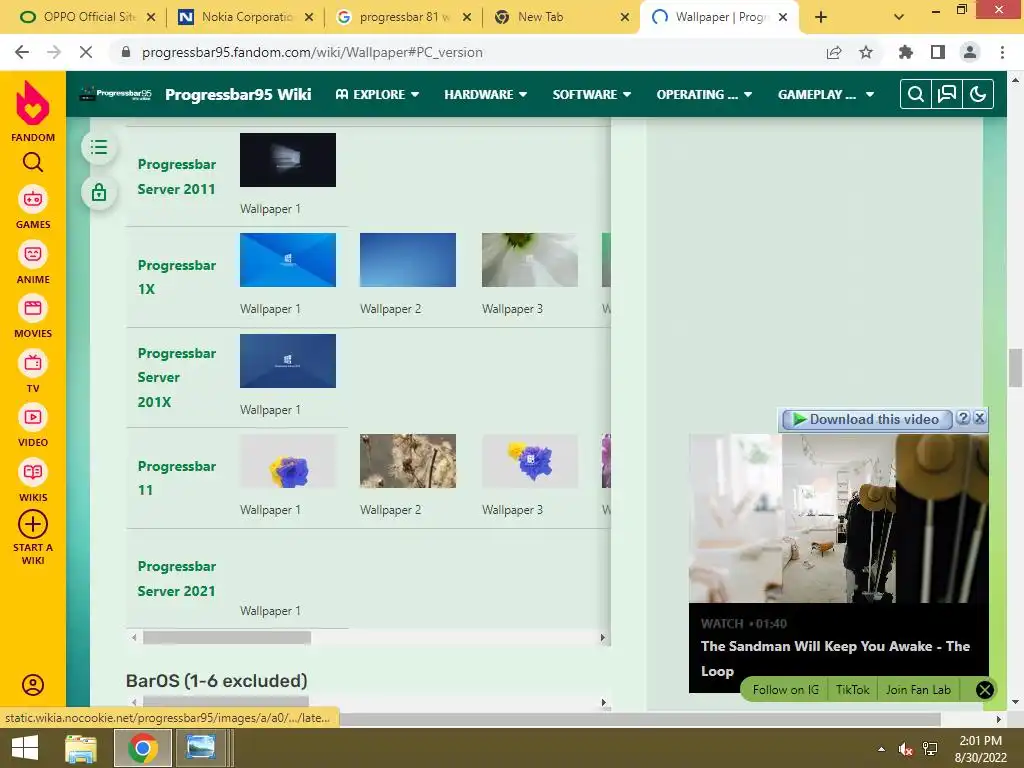1024x768 pixels.
Task: Open the table of contents list icon
Action: coord(99,147)
